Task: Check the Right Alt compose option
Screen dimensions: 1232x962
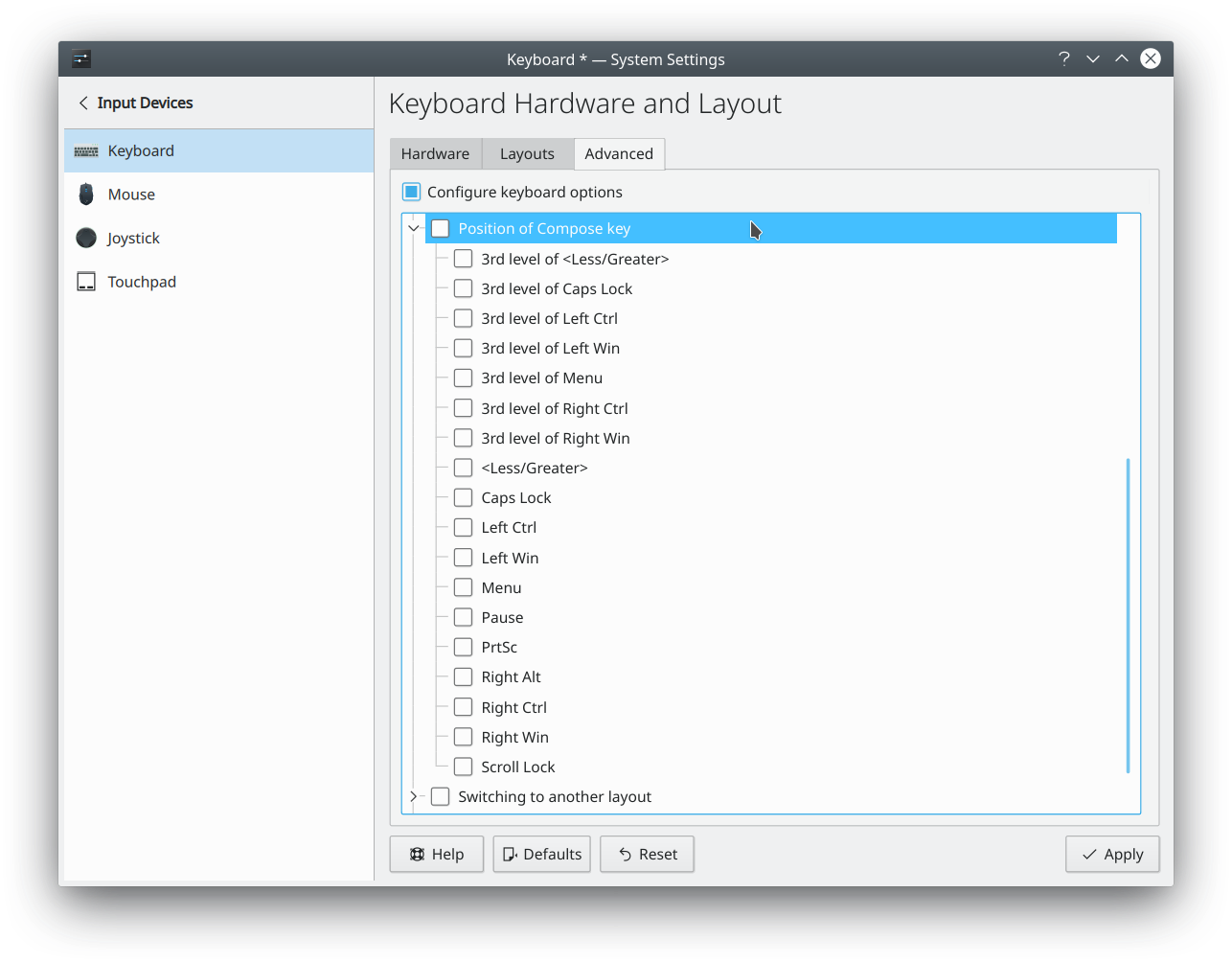Action: (x=464, y=676)
